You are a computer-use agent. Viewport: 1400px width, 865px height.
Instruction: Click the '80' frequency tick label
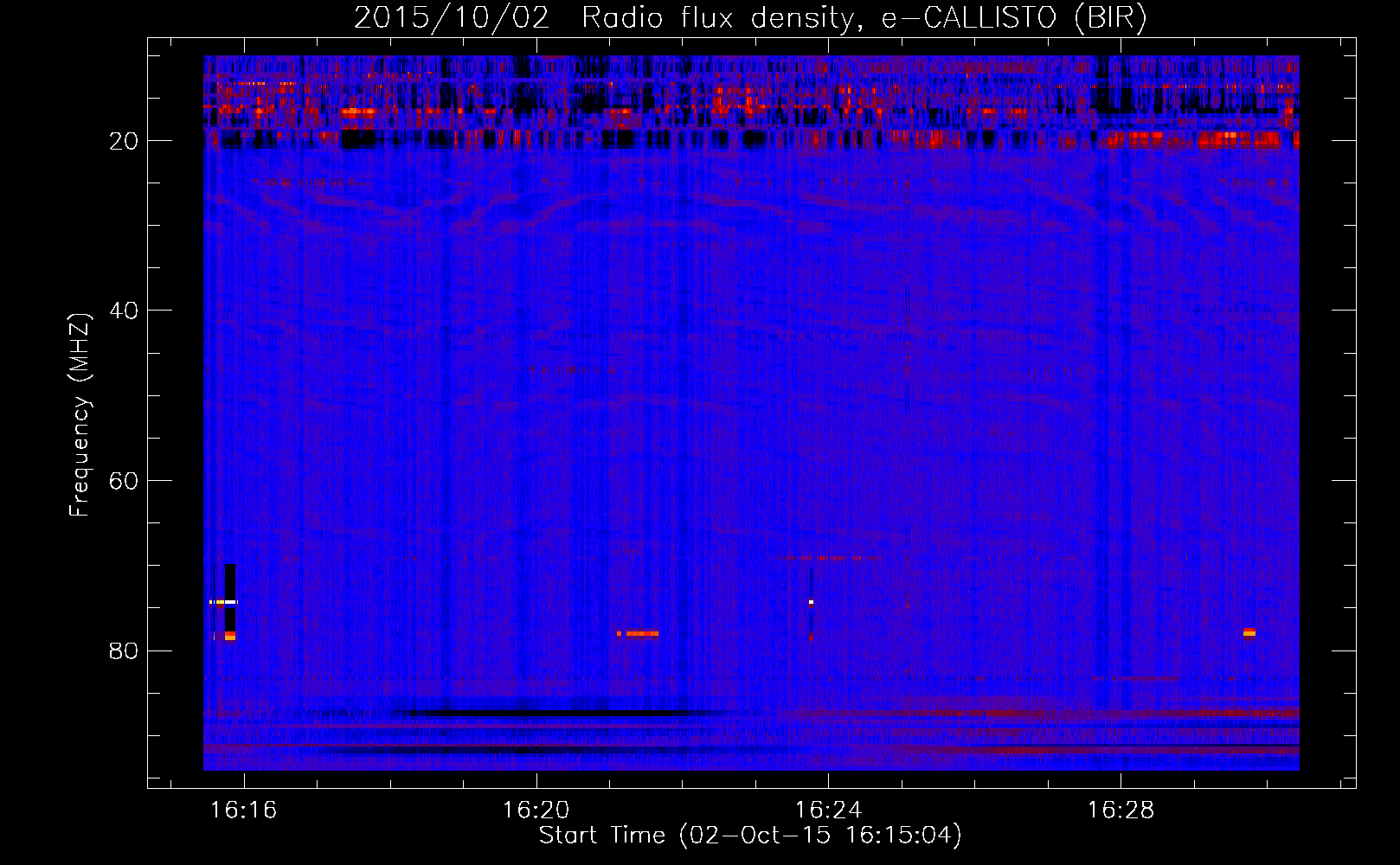click(x=124, y=650)
